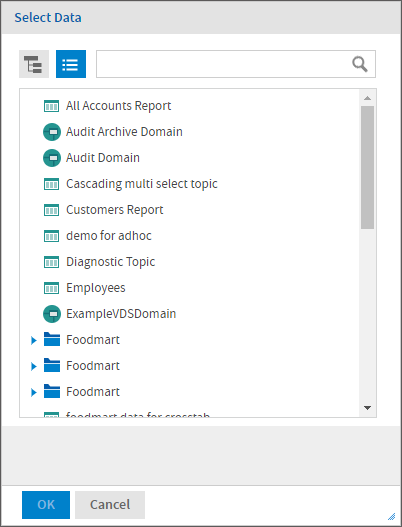The height and width of the screenshot is (527, 402).
Task: Click the magnifying glass search icon
Action: point(360,64)
